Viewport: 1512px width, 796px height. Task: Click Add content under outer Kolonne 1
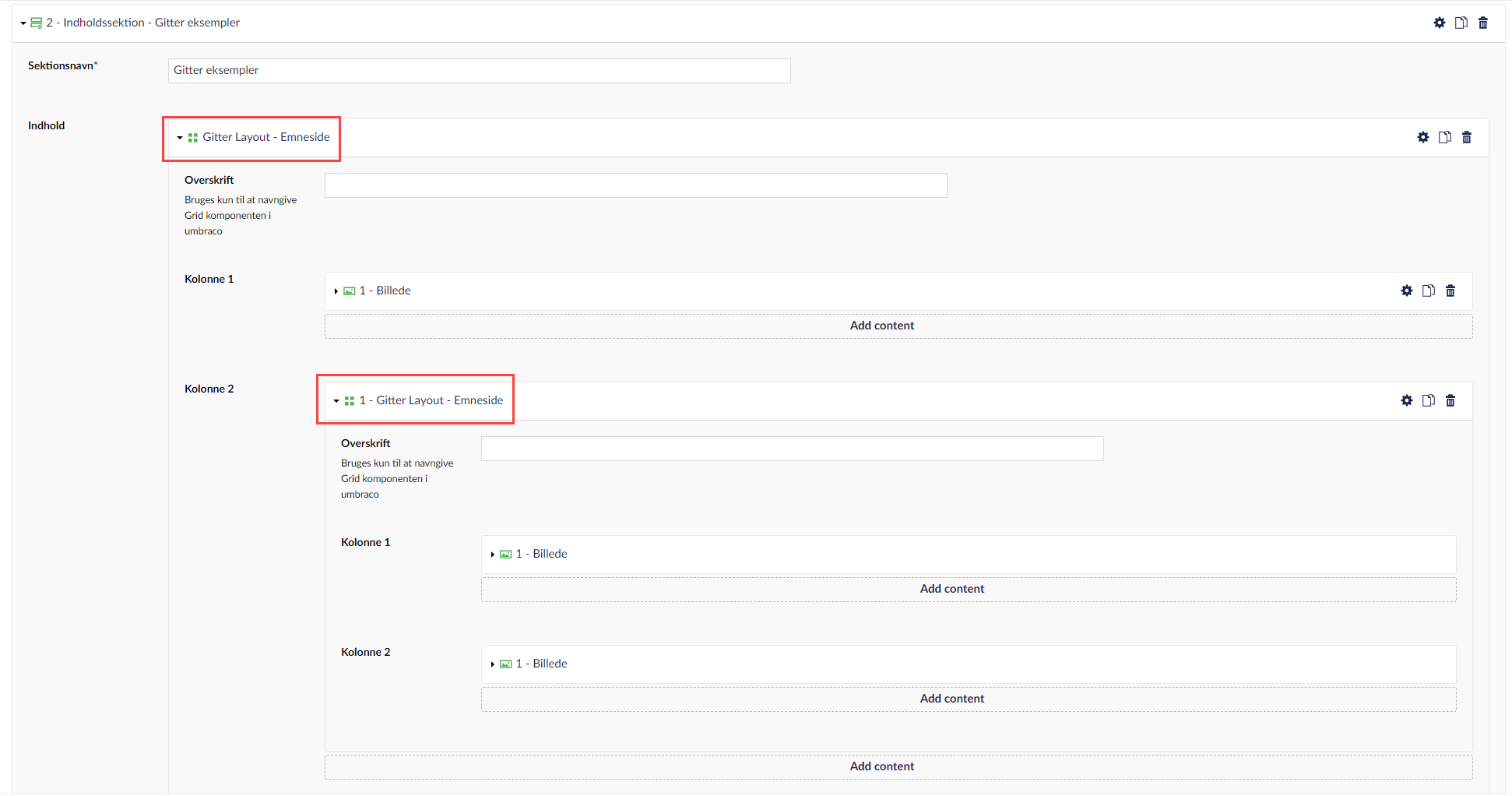881,326
